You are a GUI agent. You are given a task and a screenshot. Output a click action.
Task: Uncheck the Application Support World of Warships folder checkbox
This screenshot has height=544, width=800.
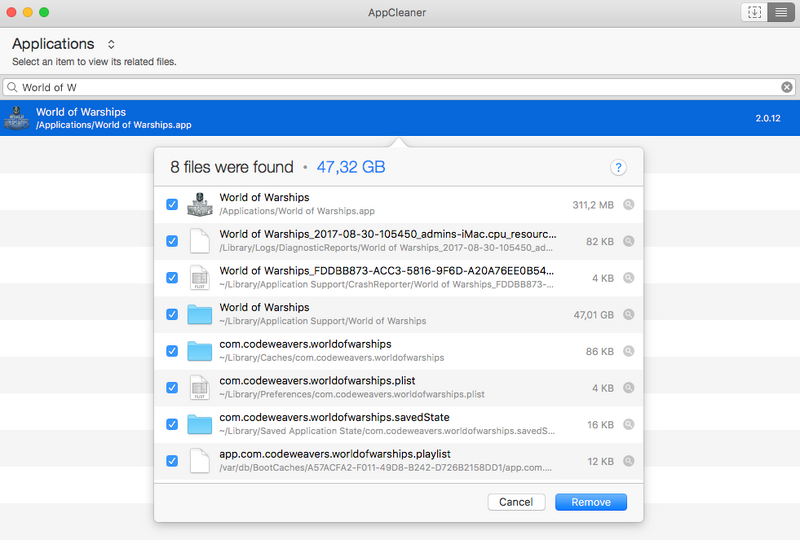172,314
